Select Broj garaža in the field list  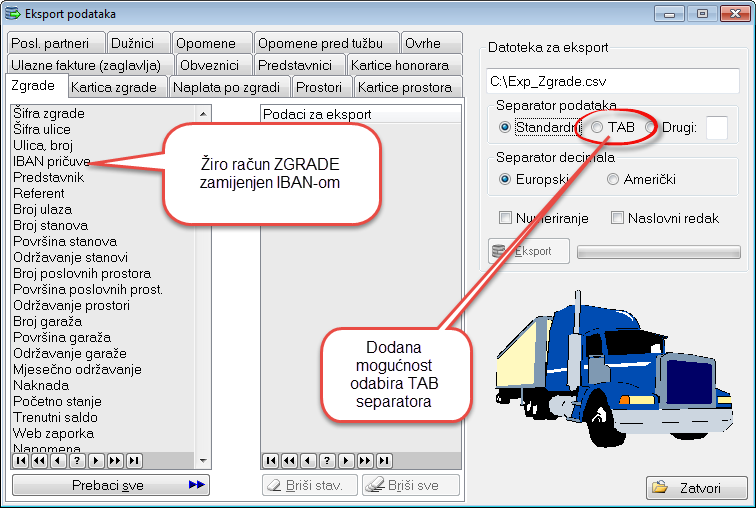[47, 321]
